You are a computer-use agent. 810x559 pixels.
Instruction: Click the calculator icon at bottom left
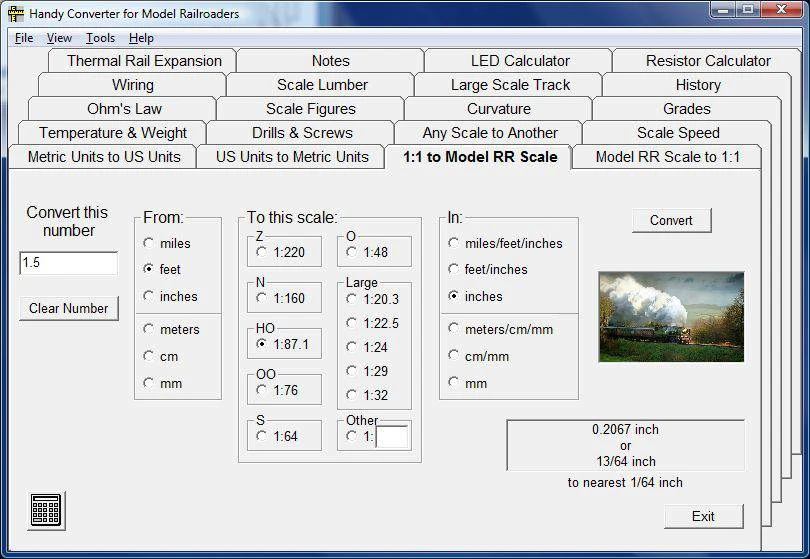[46, 510]
